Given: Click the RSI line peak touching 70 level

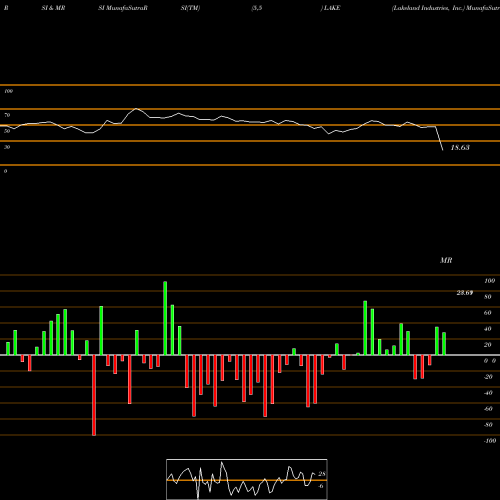Looking at the screenshot, I should point(136,109).
